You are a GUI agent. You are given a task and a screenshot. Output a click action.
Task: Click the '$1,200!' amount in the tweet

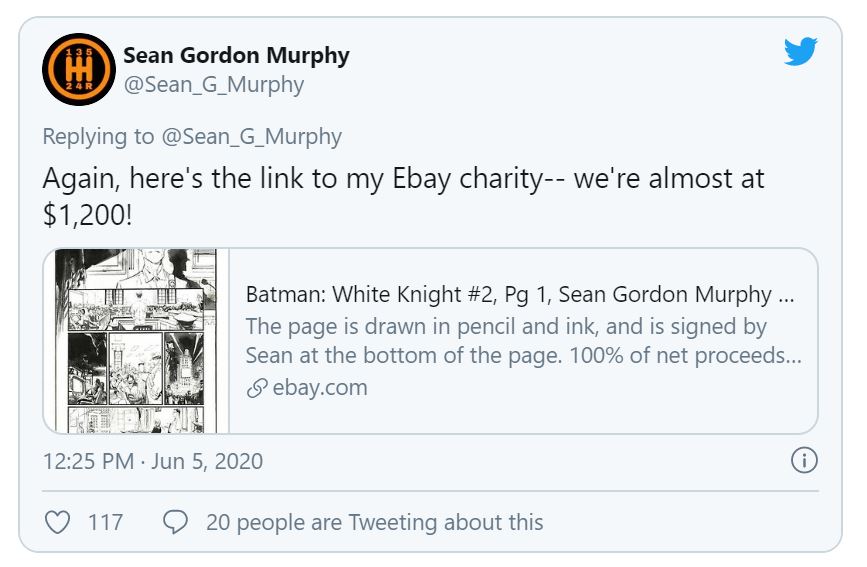pyautogui.click(x=87, y=214)
